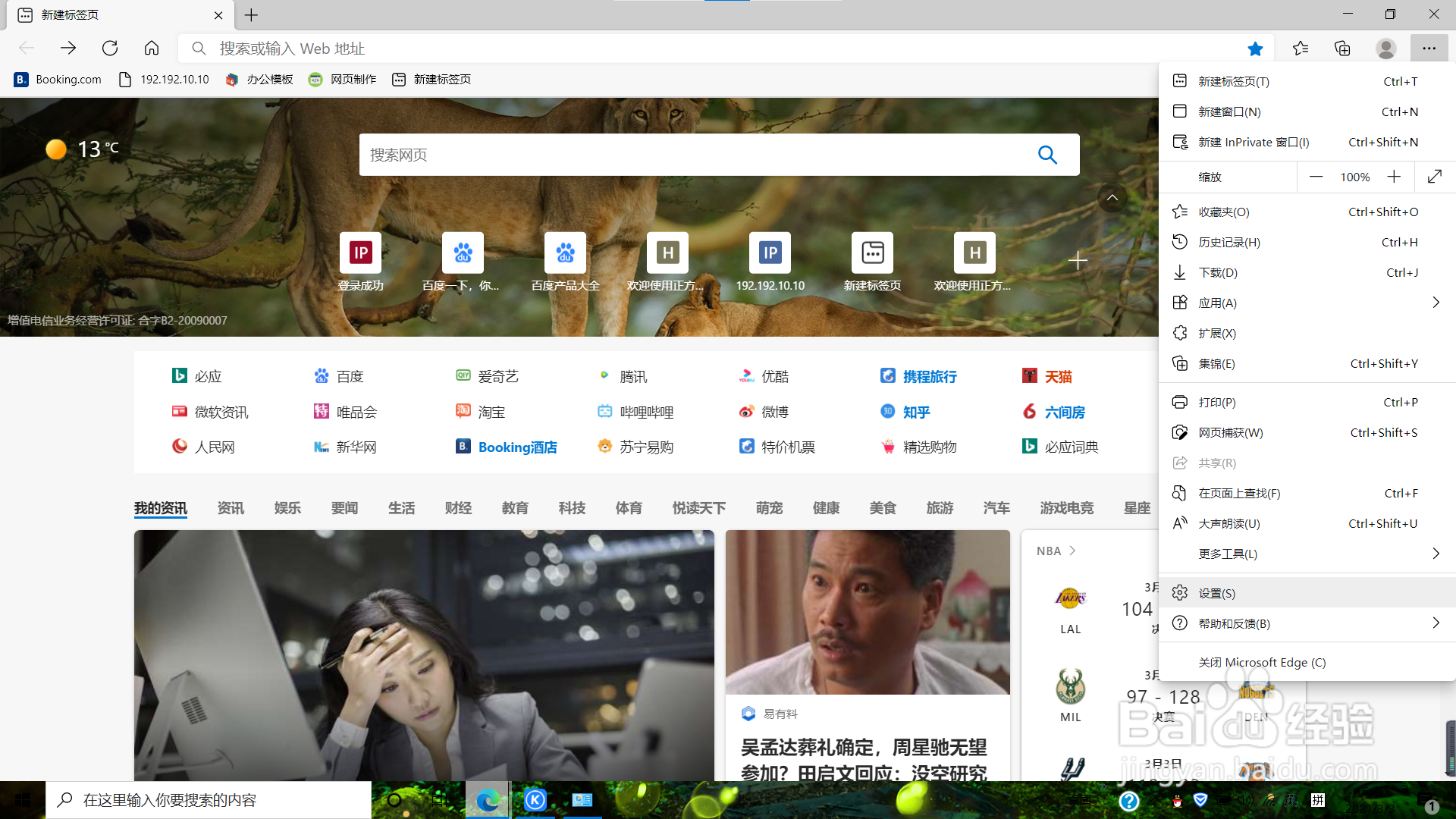Choose 大声朗读(U) menu item

(1307, 523)
